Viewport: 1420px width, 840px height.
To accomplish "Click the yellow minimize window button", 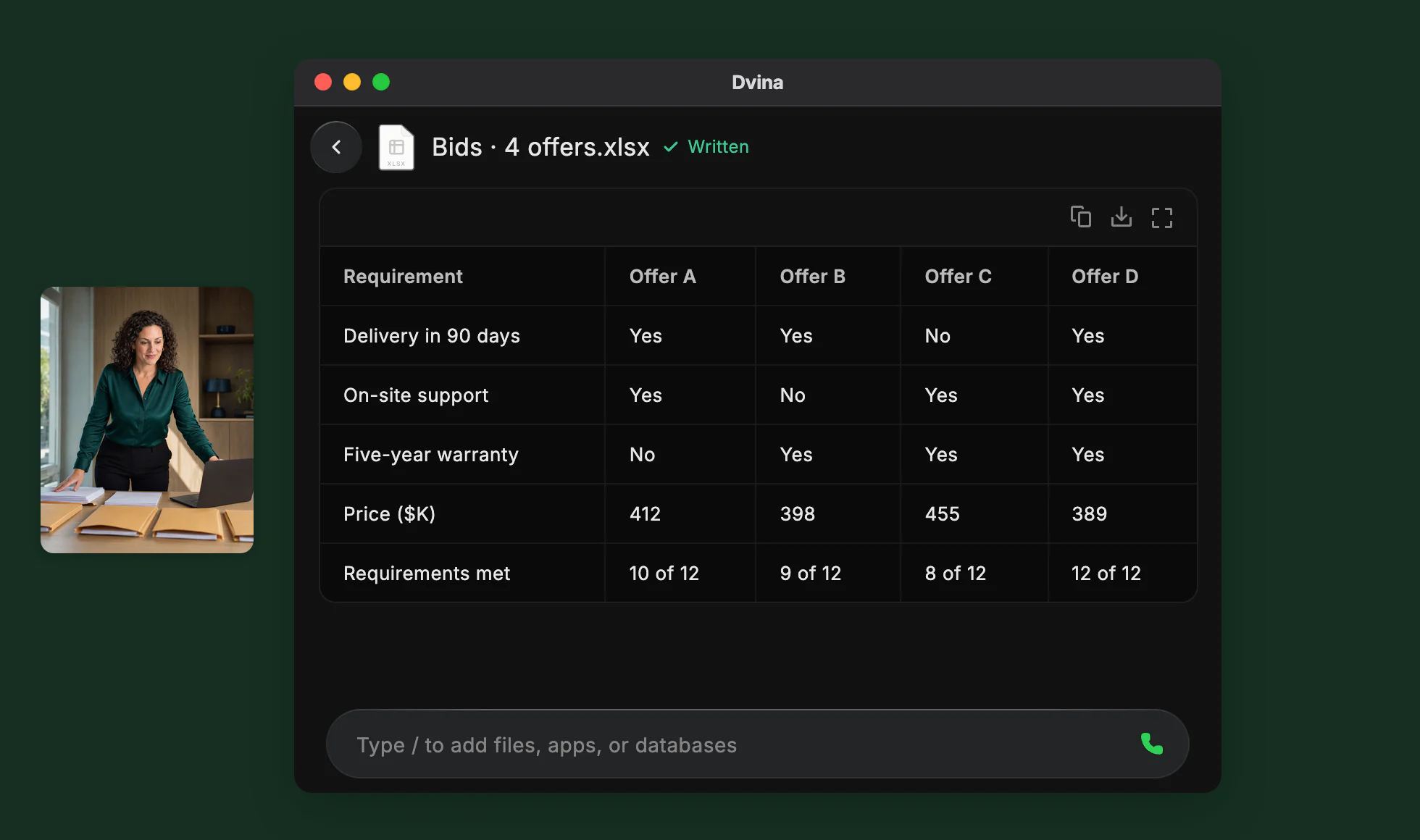I will pyautogui.click(x=352, y=82).
